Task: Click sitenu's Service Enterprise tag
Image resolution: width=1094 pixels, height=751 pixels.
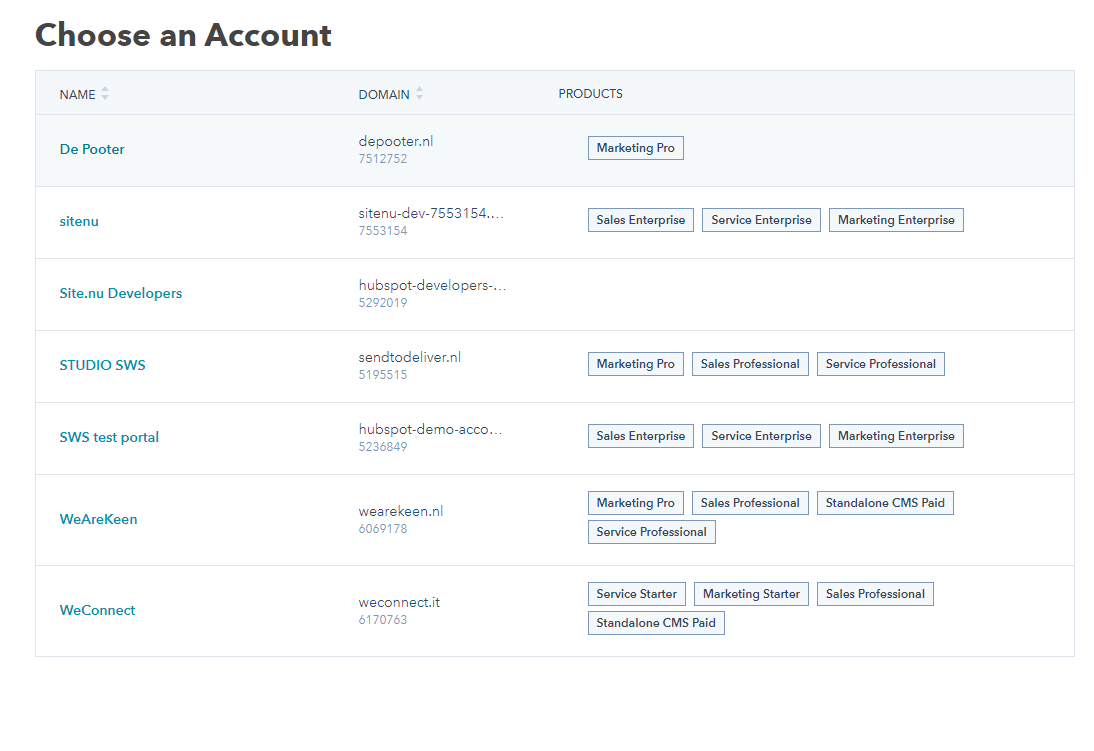Action: click(761, 220)
